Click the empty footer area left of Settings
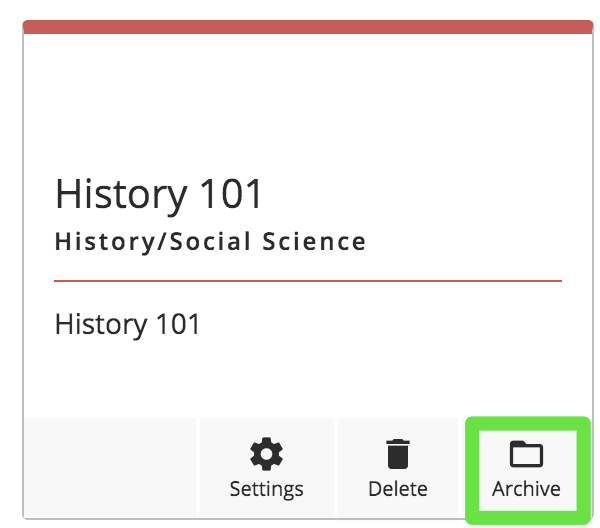Image resolution: width=600 pixels, height=528 pixels. click(110, 468)
